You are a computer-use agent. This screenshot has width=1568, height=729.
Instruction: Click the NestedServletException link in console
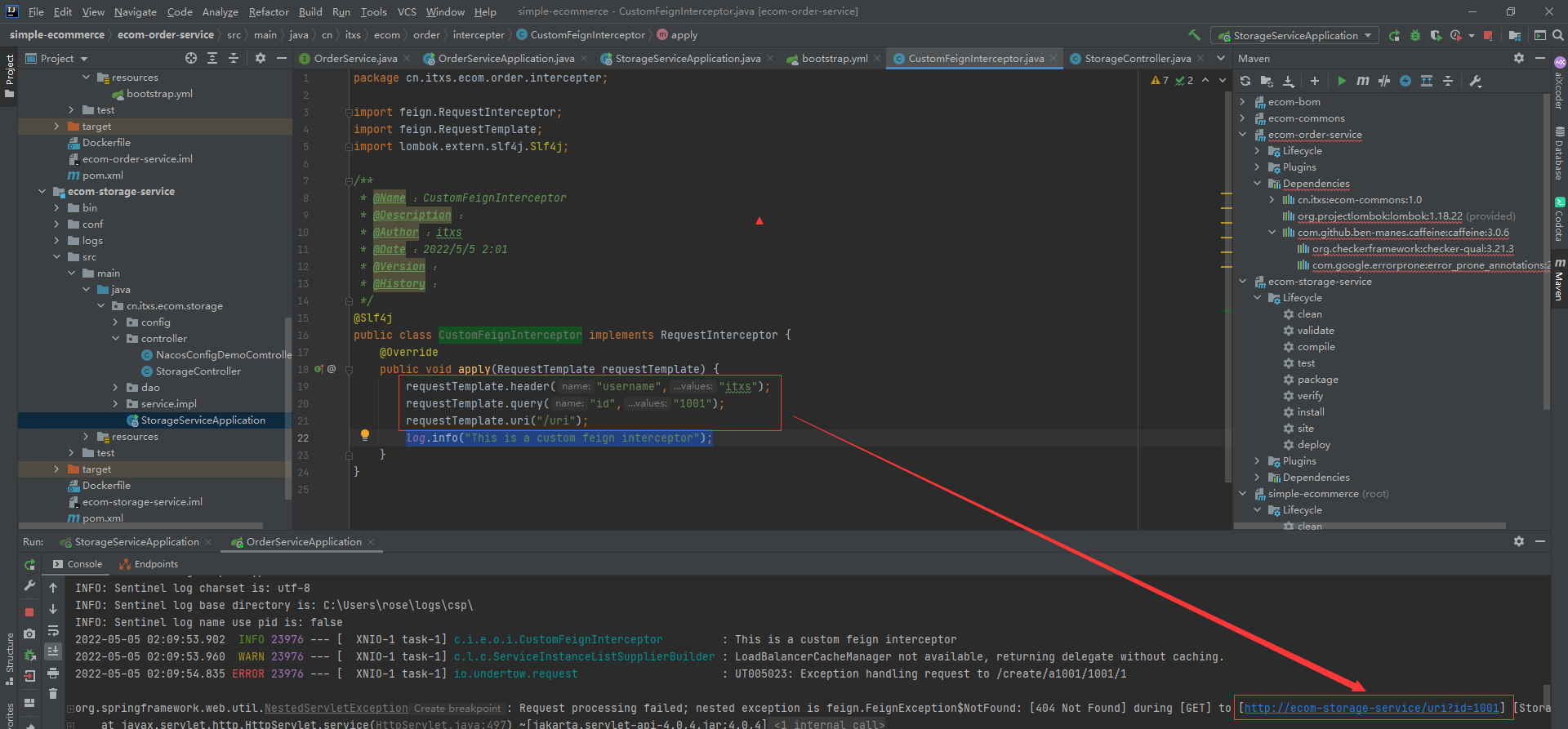[x=336, y=708]
